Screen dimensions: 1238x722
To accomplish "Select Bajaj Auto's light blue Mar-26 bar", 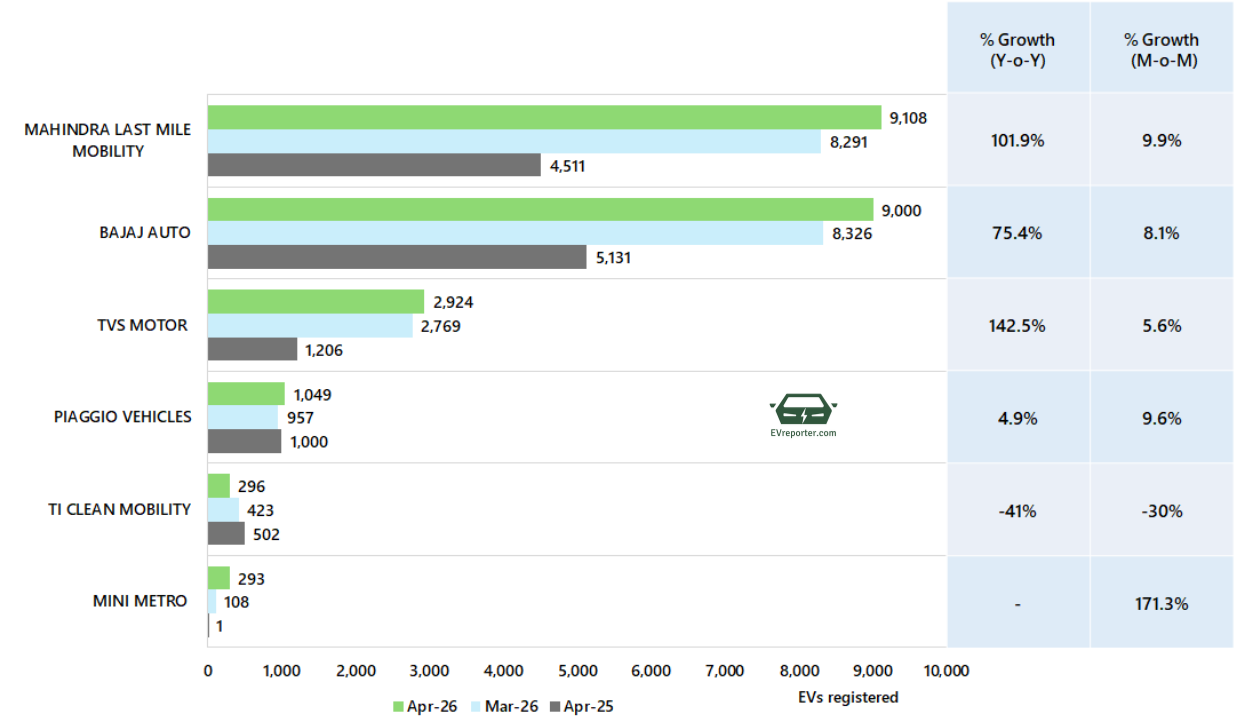I will point(515,233).
